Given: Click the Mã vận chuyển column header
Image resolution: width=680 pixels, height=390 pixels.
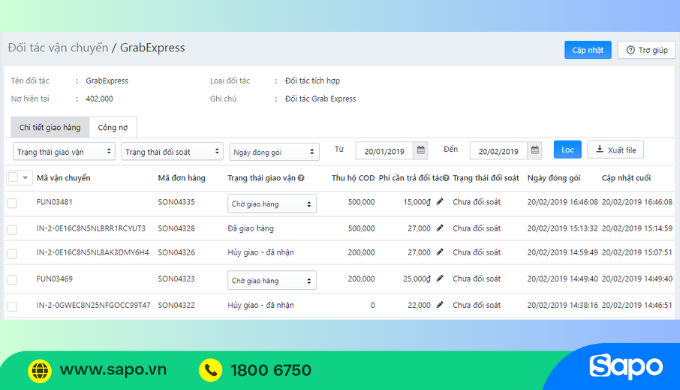Looking at the screenshot, I should [x=63, y=178].
